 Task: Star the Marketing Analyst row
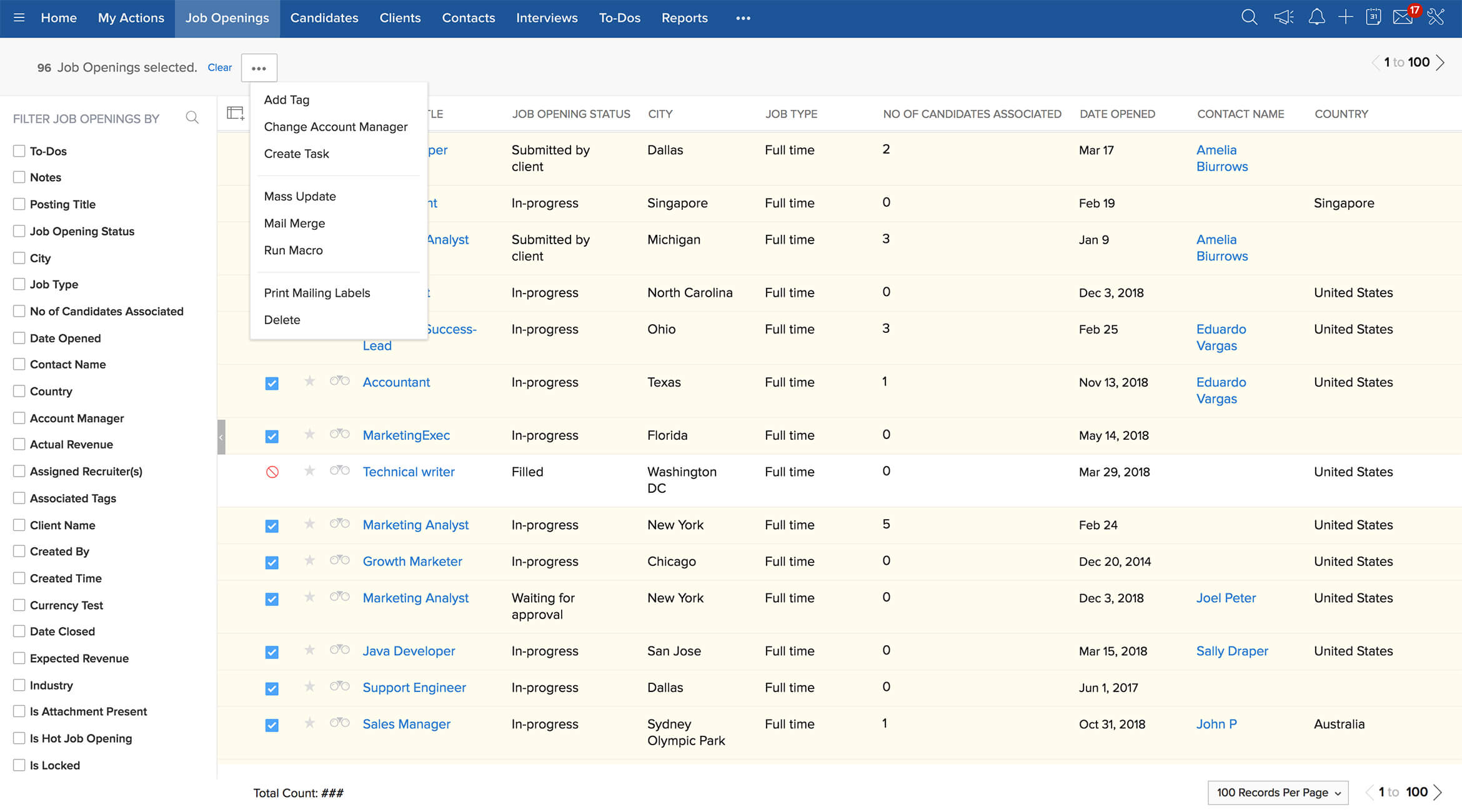[309, 525]
